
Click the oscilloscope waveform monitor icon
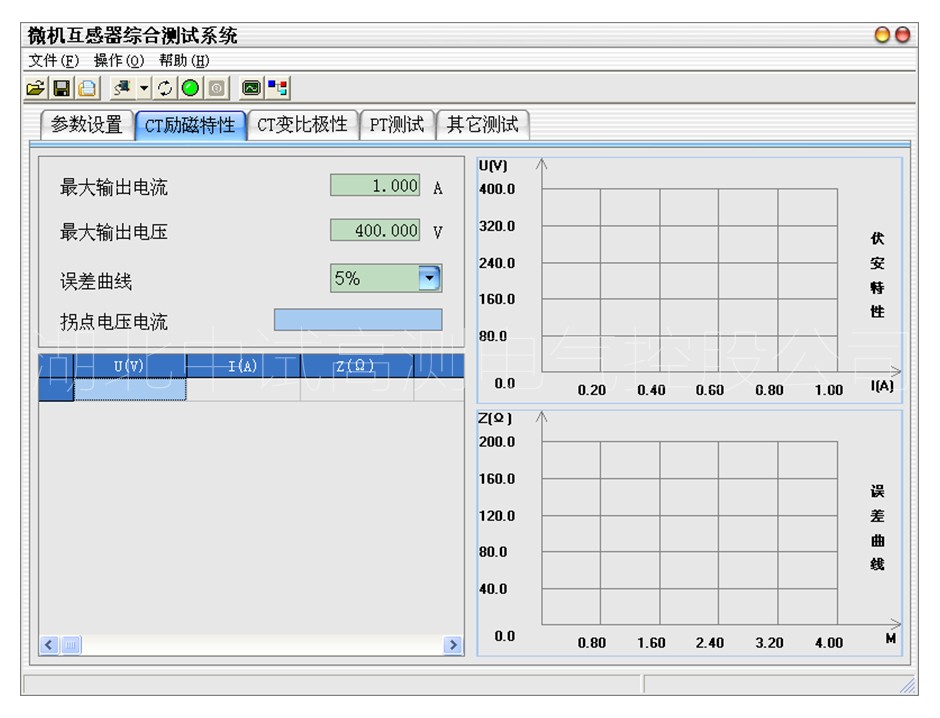(252, 88)
